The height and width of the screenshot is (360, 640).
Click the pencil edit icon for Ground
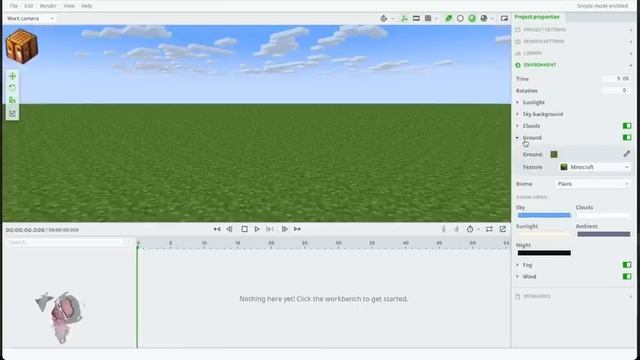[x=627, y=154]
